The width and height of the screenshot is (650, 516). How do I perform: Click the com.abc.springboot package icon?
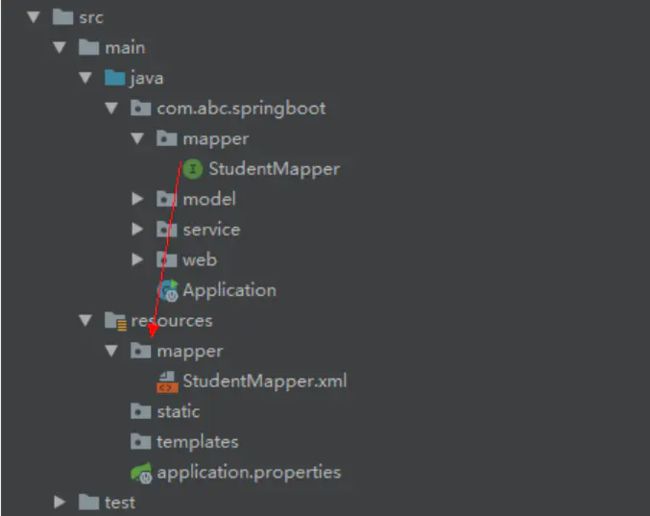[x=141, y=108]
